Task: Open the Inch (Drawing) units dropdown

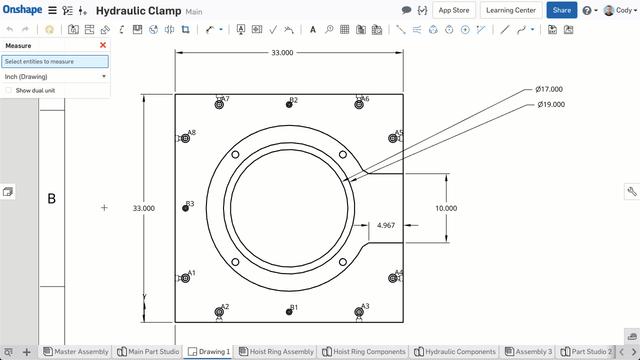Action: [55, 76]
